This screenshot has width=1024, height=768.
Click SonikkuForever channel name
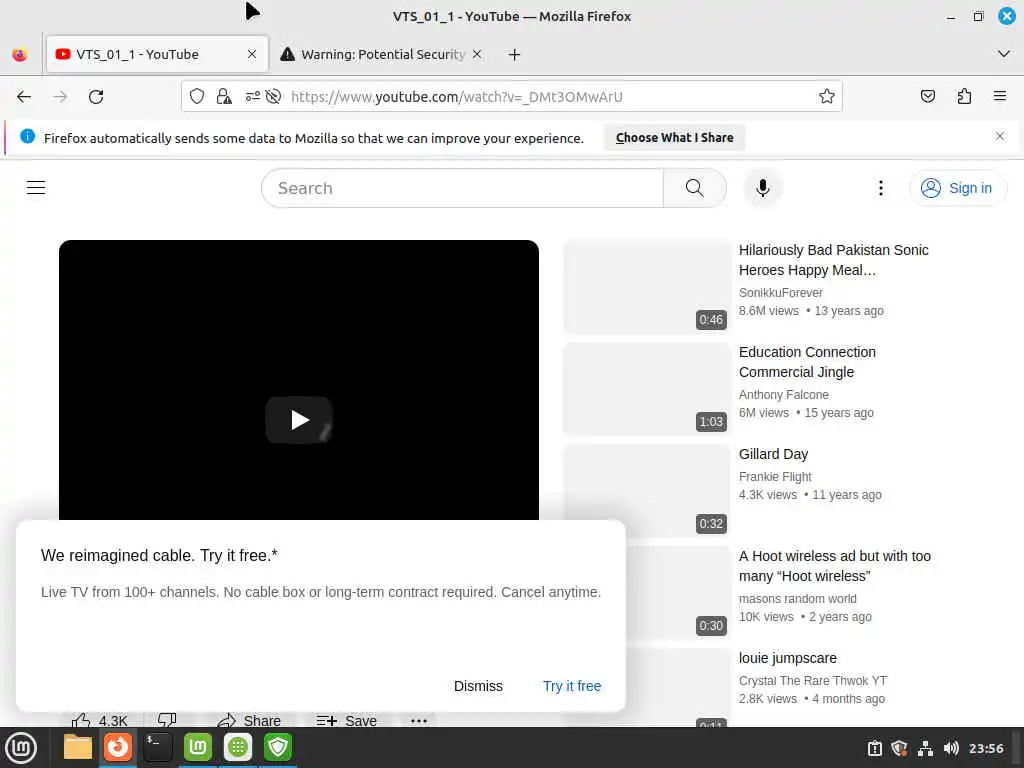coord(780,293)
